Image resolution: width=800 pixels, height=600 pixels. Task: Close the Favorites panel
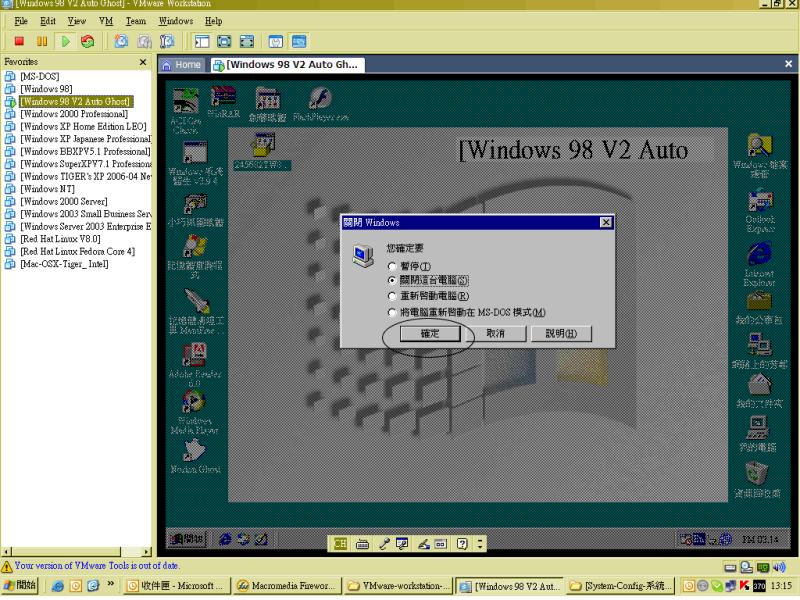143,62
